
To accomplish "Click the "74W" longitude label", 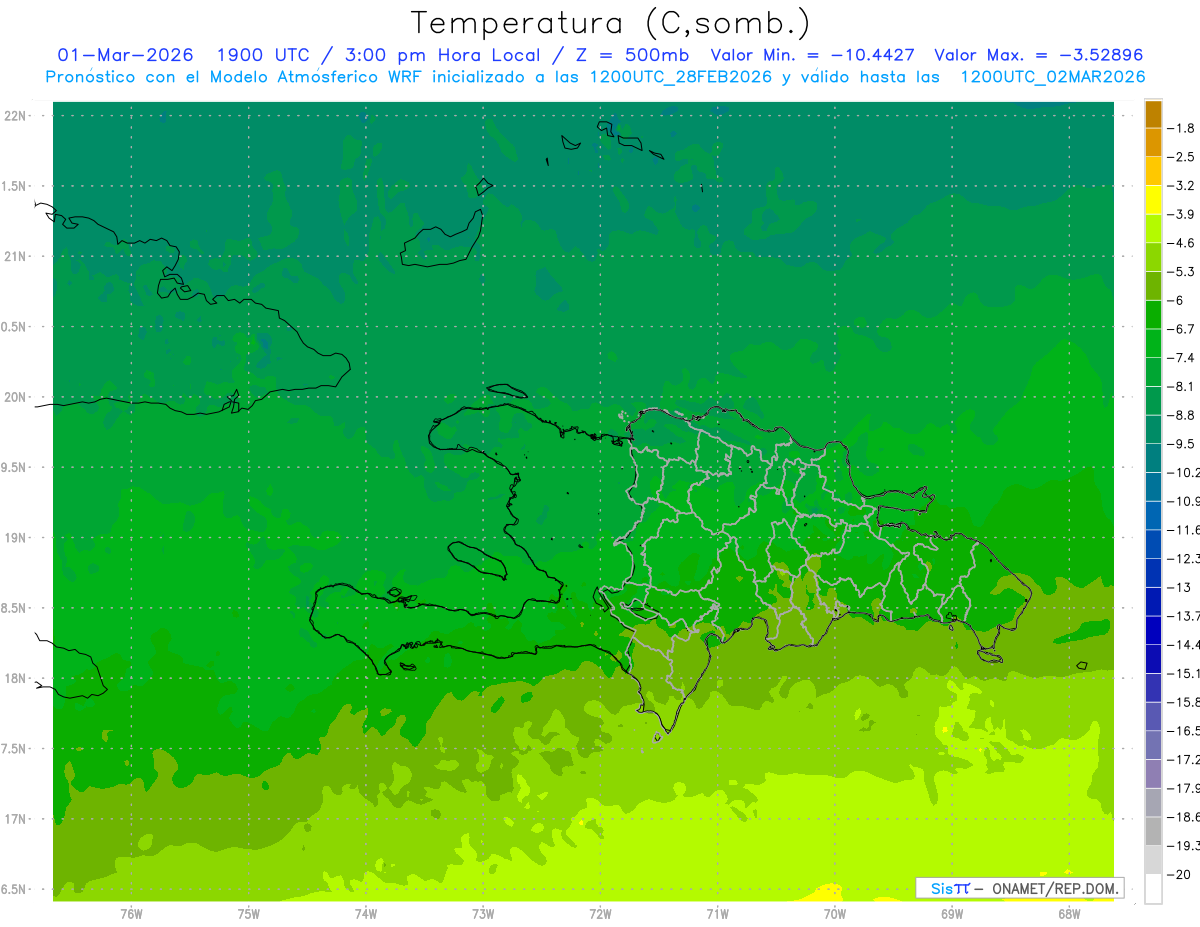I will [x=366, y=914].
